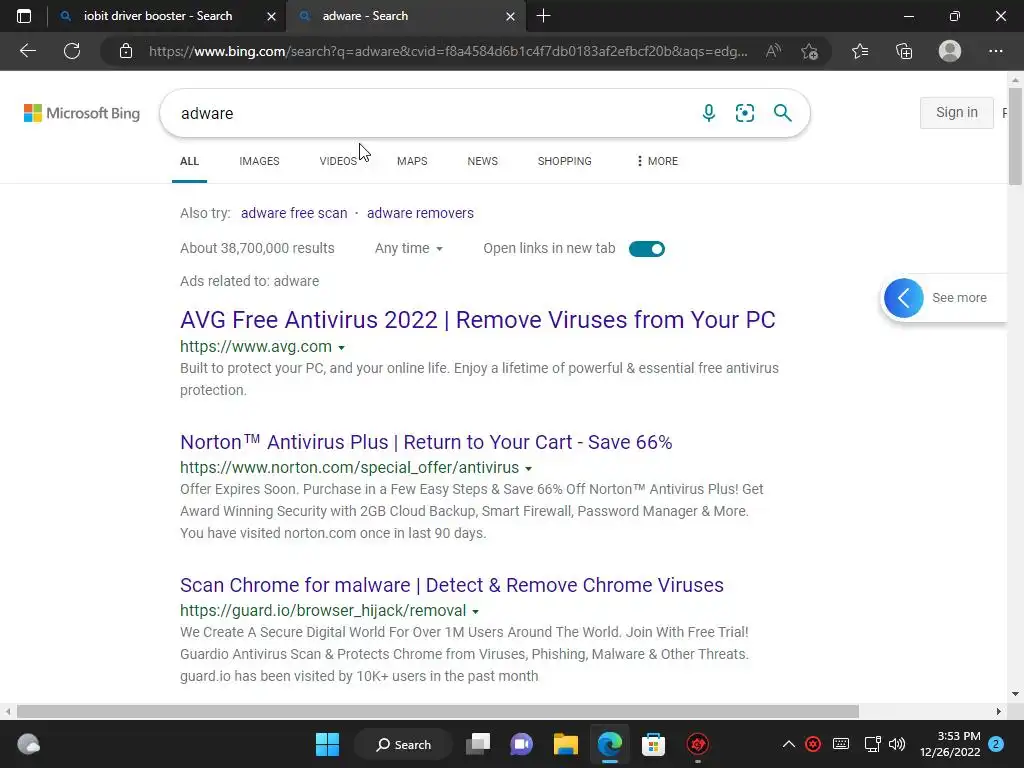1024x768 pixels.
Task: Show hidden system tray icons
Action: pos(788,744)
